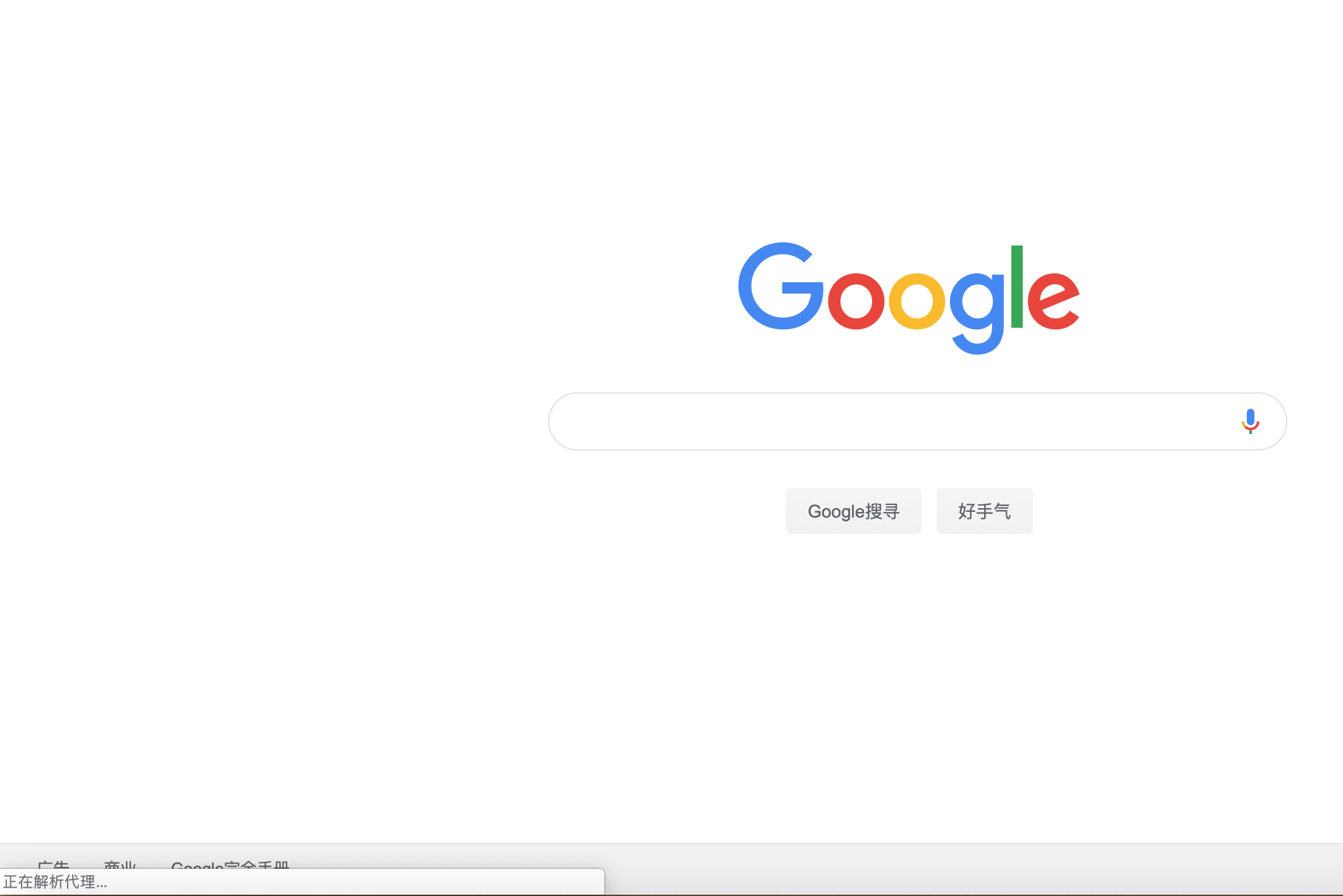Open the Google完全手册 footer link
This screenshot has height=896, width=1343.
[230, 864]
